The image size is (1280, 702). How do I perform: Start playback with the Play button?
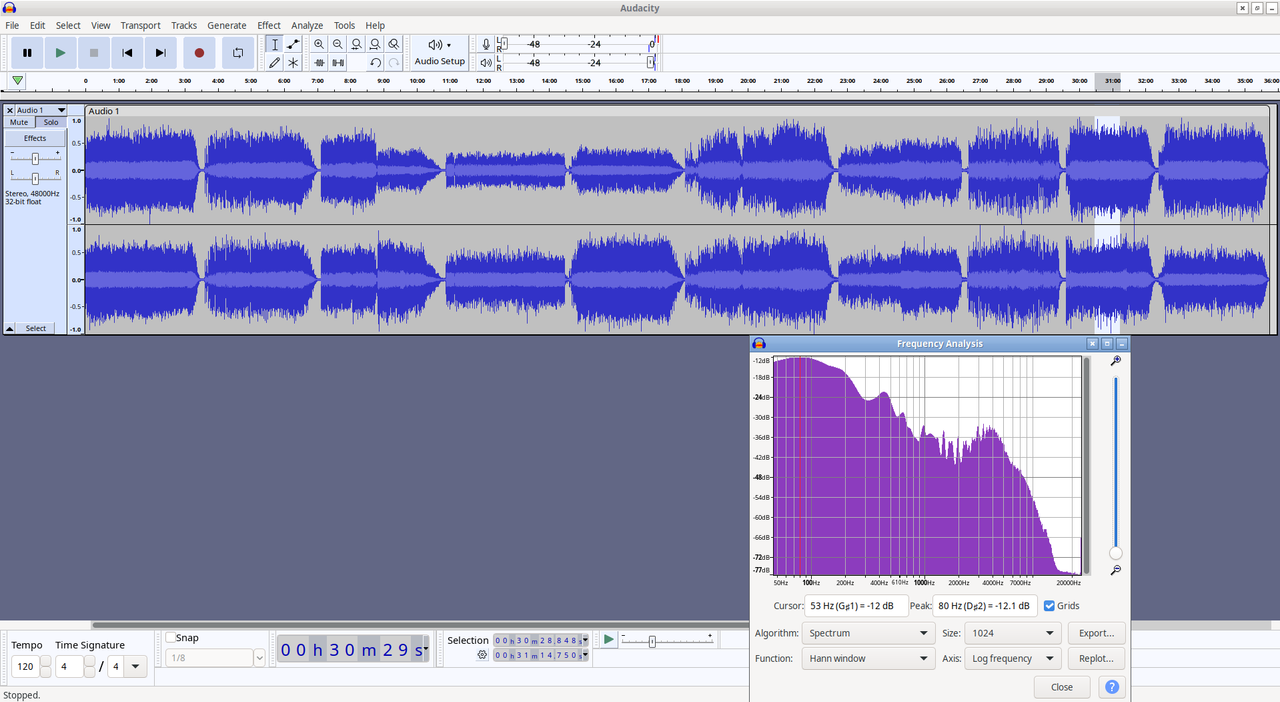click(x=60, y=53)
